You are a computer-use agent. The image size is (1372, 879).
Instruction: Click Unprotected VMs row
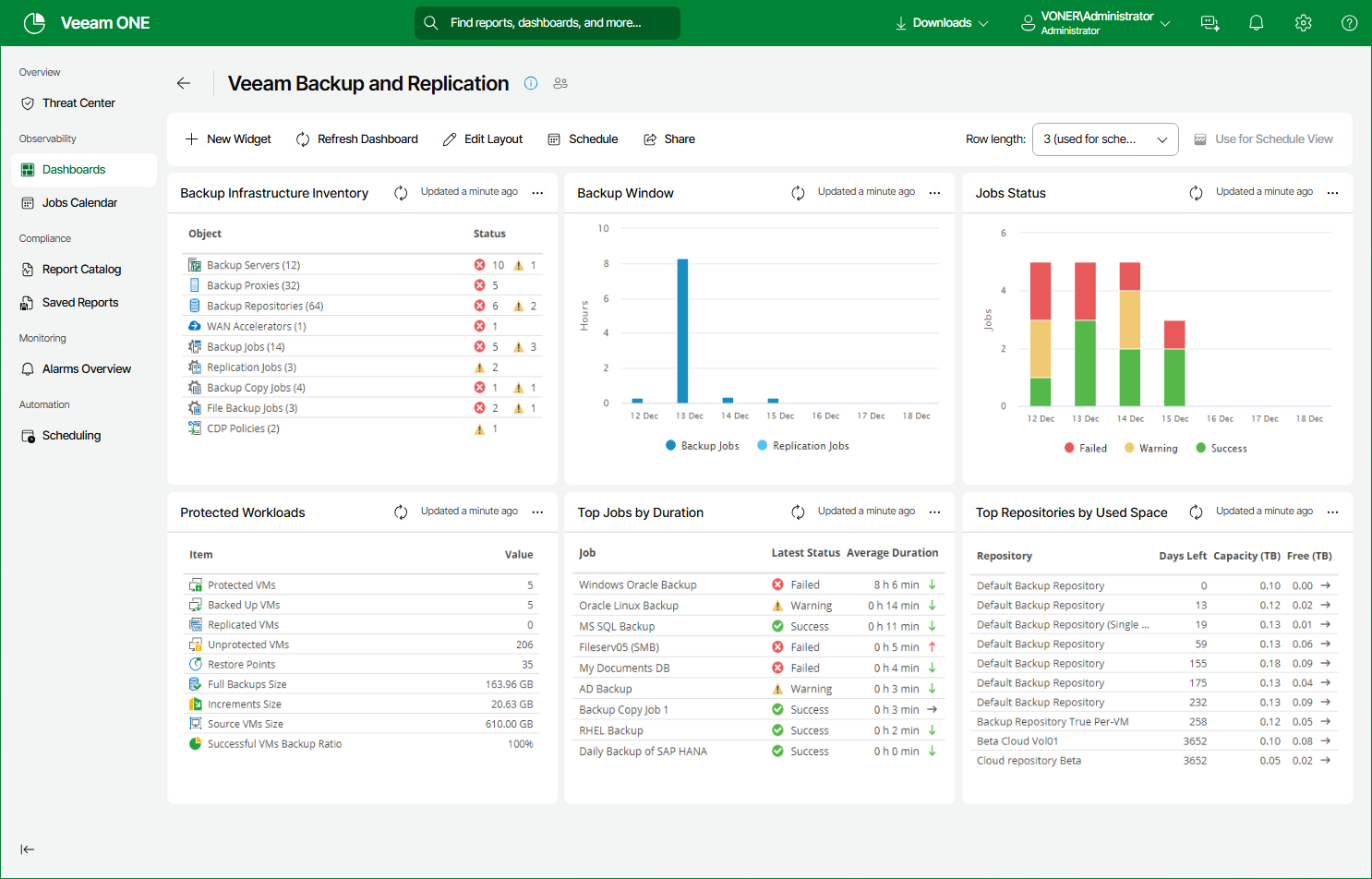pos(362,644)
